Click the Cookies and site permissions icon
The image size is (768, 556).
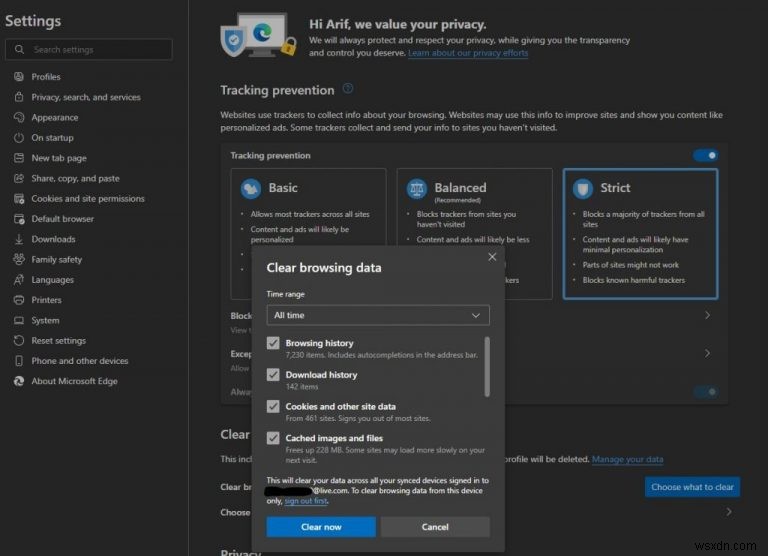(19, 198)
